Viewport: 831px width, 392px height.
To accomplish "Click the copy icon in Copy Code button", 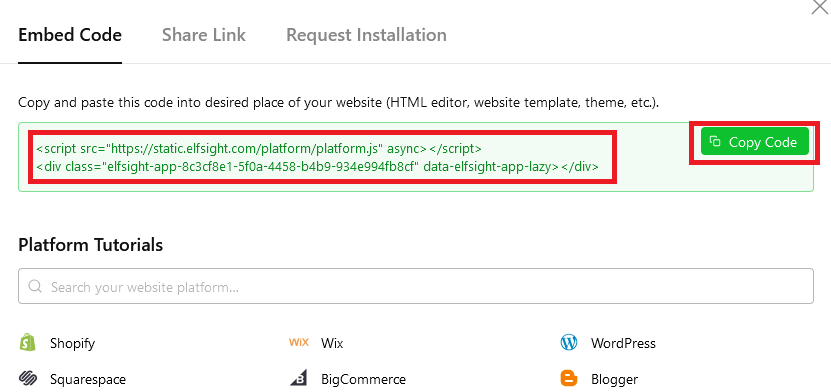I will tap(715, 141).
